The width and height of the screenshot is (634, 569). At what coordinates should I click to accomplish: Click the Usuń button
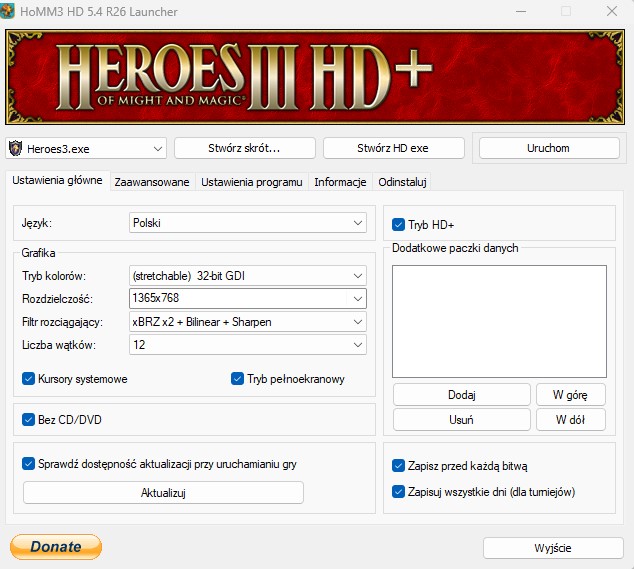point(462,420)
